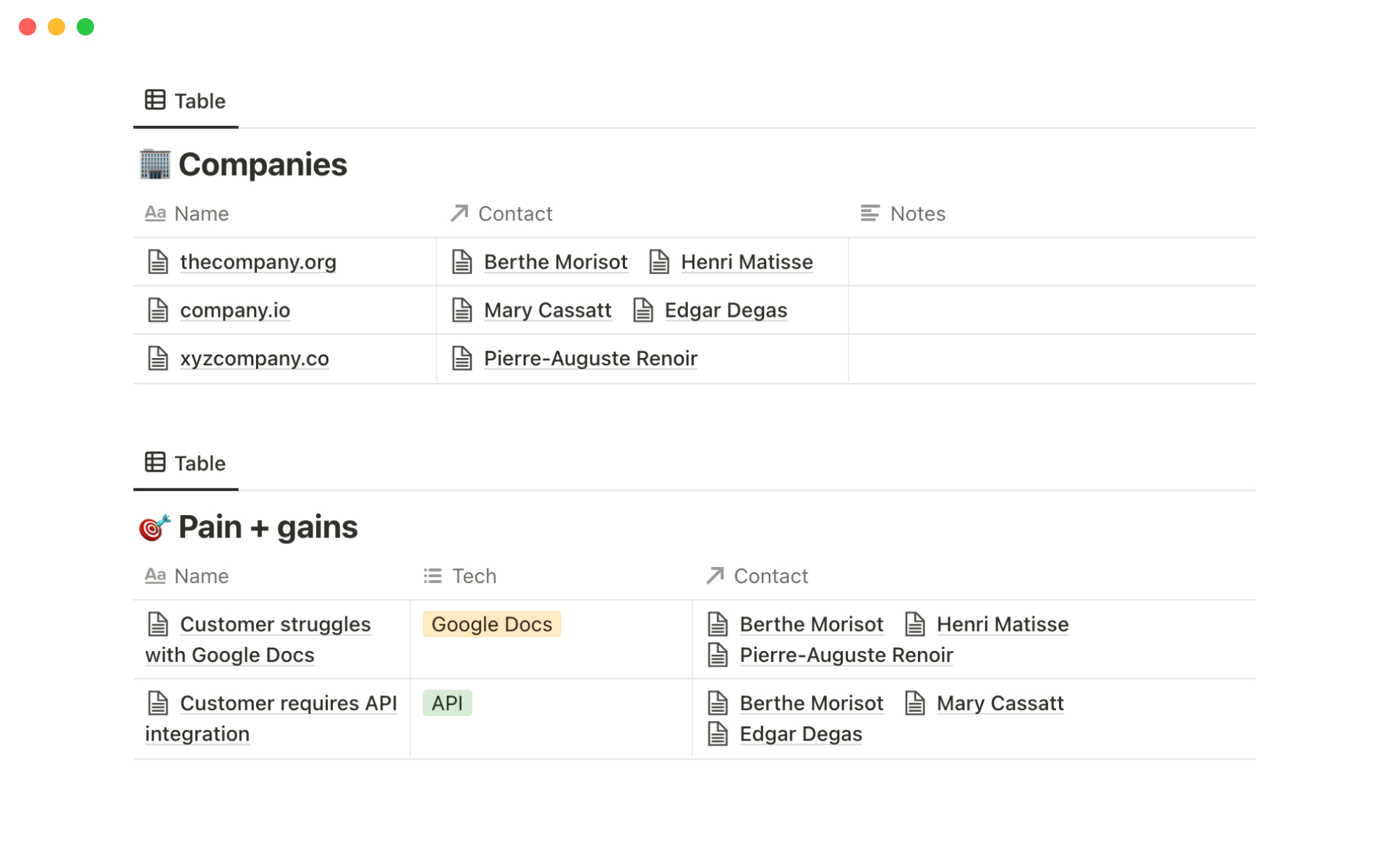Open the Name column header in Companies

[201, 213]
